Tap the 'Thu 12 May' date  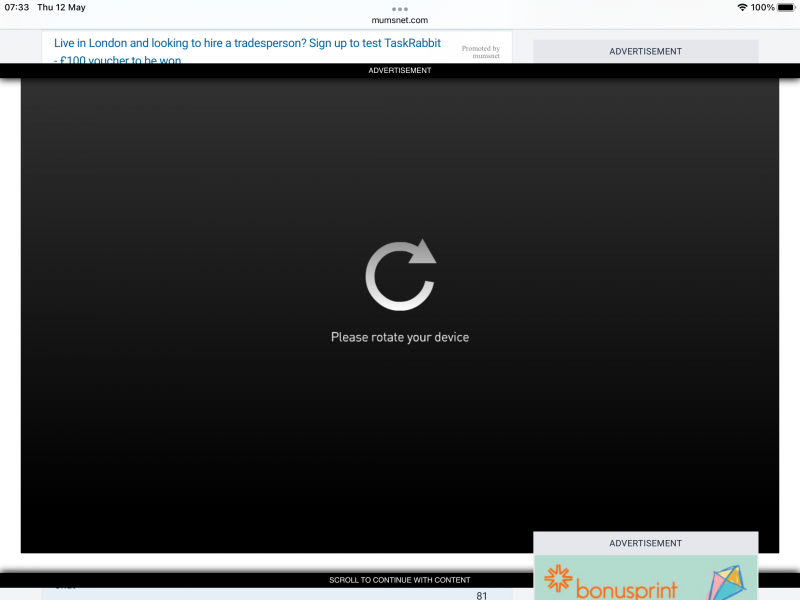click(61, 7)
